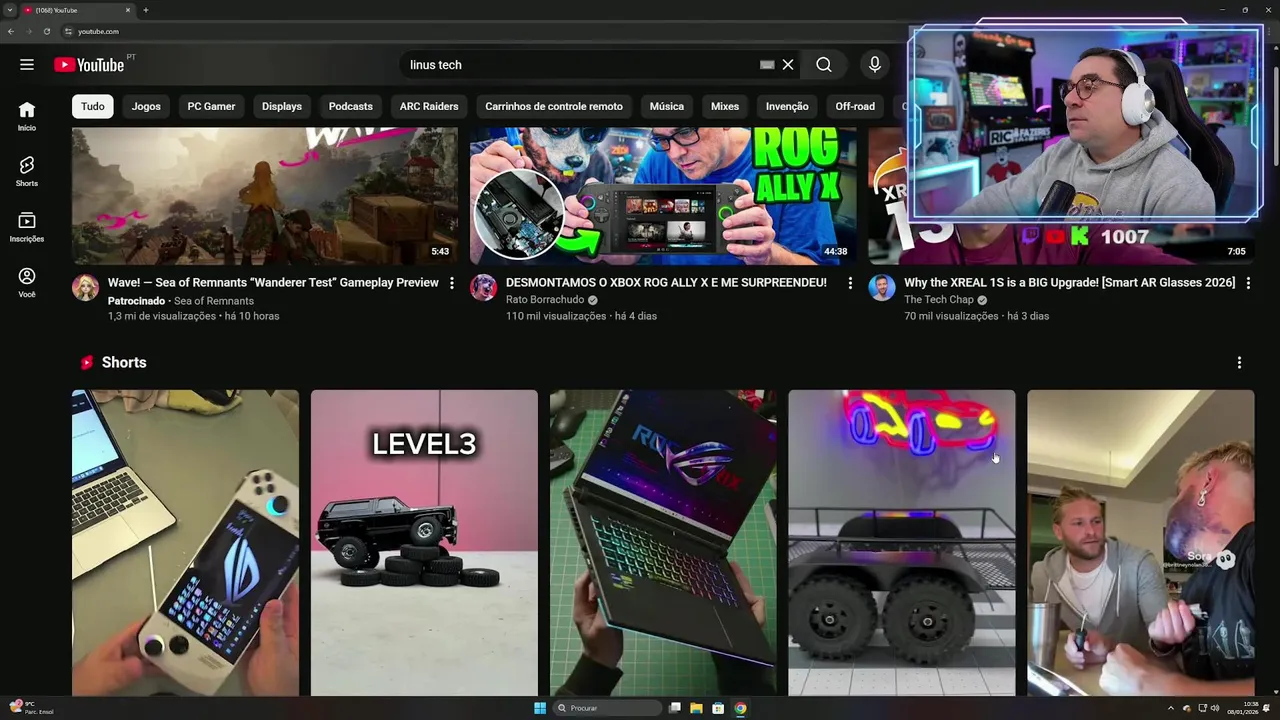The image size is (1280, 720).
Task: Open the on-screen keyboard icon in search box
Action: tap(767, 65)
